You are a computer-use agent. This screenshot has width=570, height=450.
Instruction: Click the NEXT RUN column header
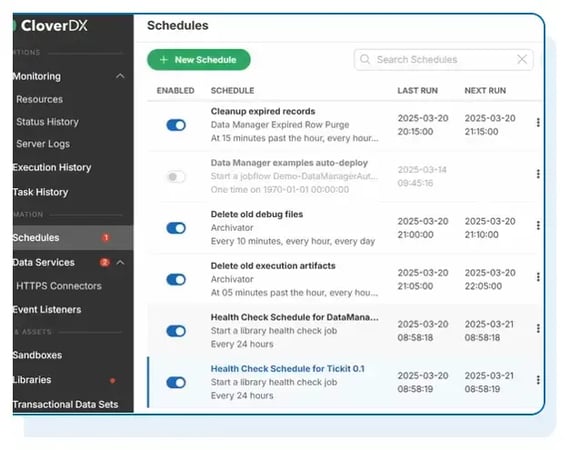485,91
